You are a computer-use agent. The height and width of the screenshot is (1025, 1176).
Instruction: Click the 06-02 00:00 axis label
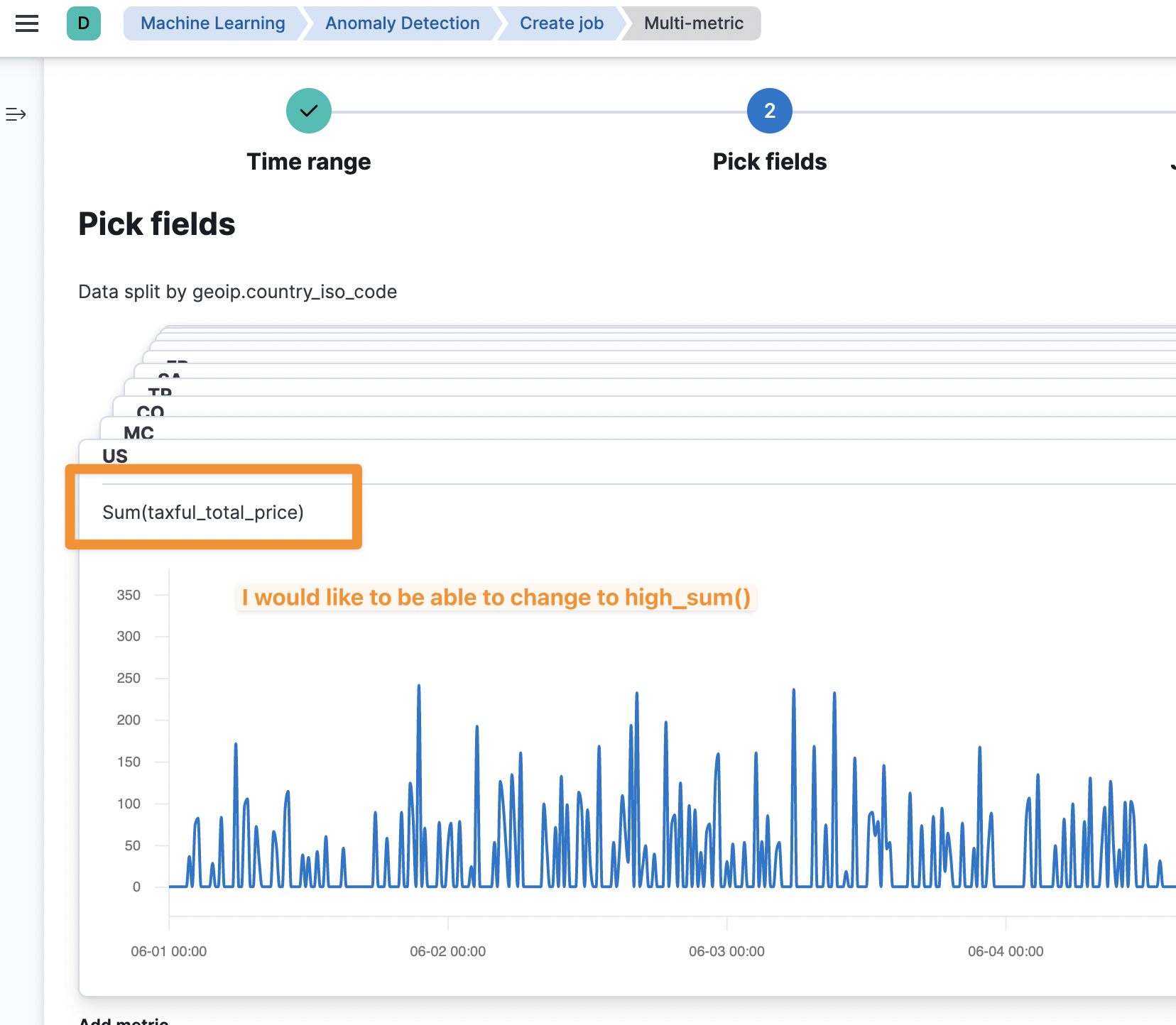click(447, 951)
